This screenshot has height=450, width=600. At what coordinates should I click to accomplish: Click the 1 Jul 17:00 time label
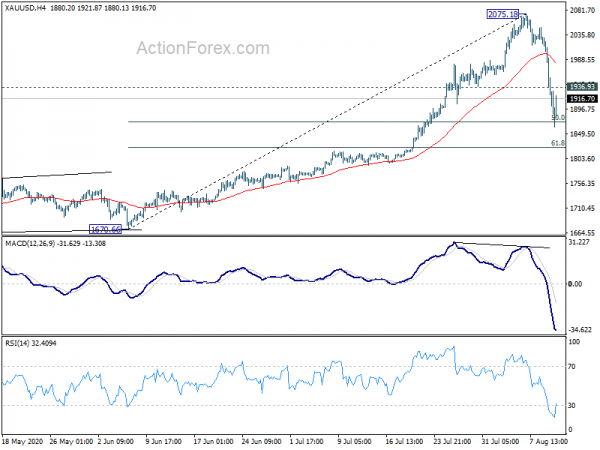coord(308,441)
